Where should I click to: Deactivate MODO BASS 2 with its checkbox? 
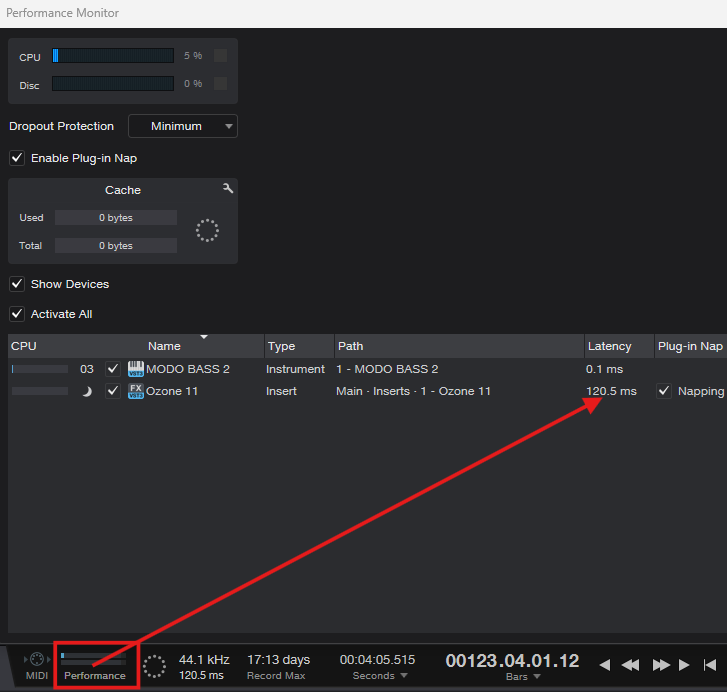pos(113,369)
